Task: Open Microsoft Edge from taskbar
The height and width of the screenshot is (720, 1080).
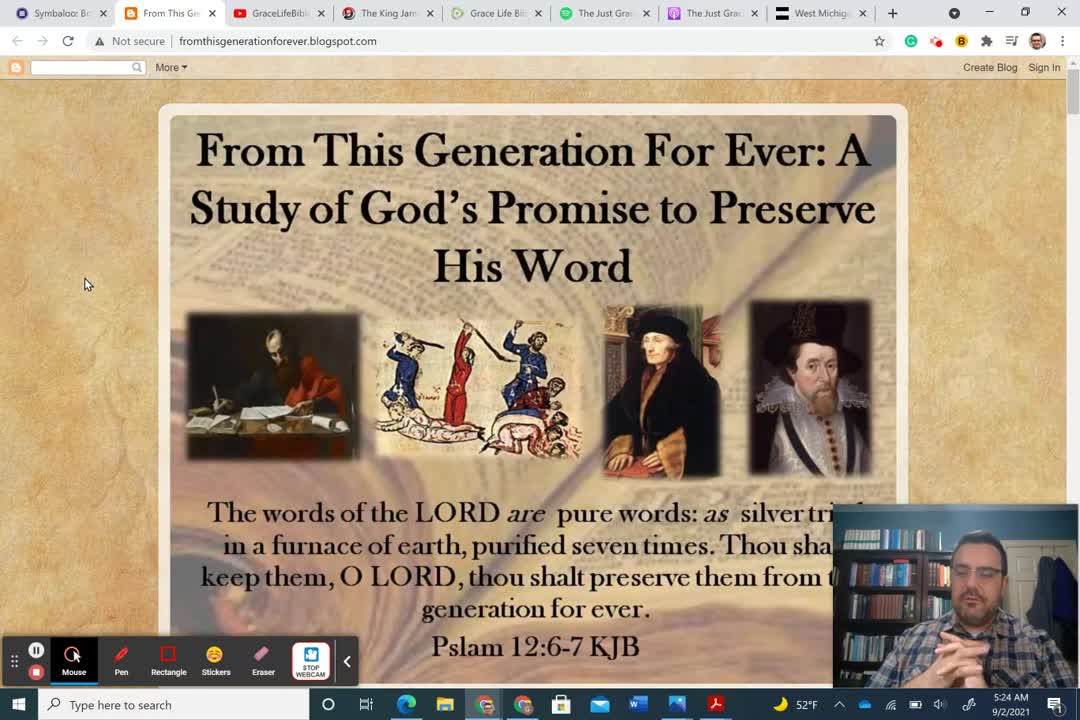Action: [x=406, y=704]
